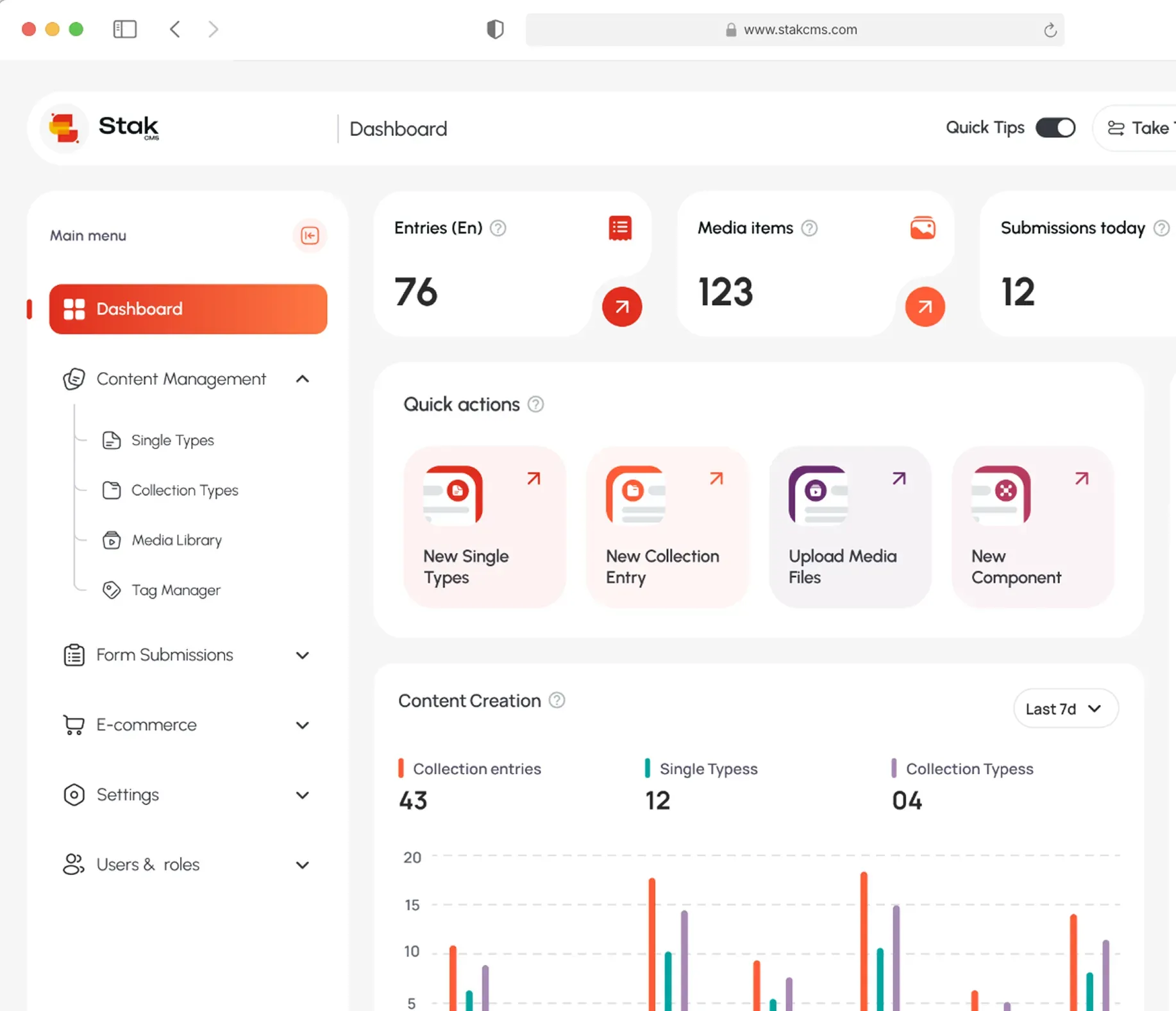Click browser privacy shield icon
Viewport: 1176px width, 1011px height.
tap(495, 30)
